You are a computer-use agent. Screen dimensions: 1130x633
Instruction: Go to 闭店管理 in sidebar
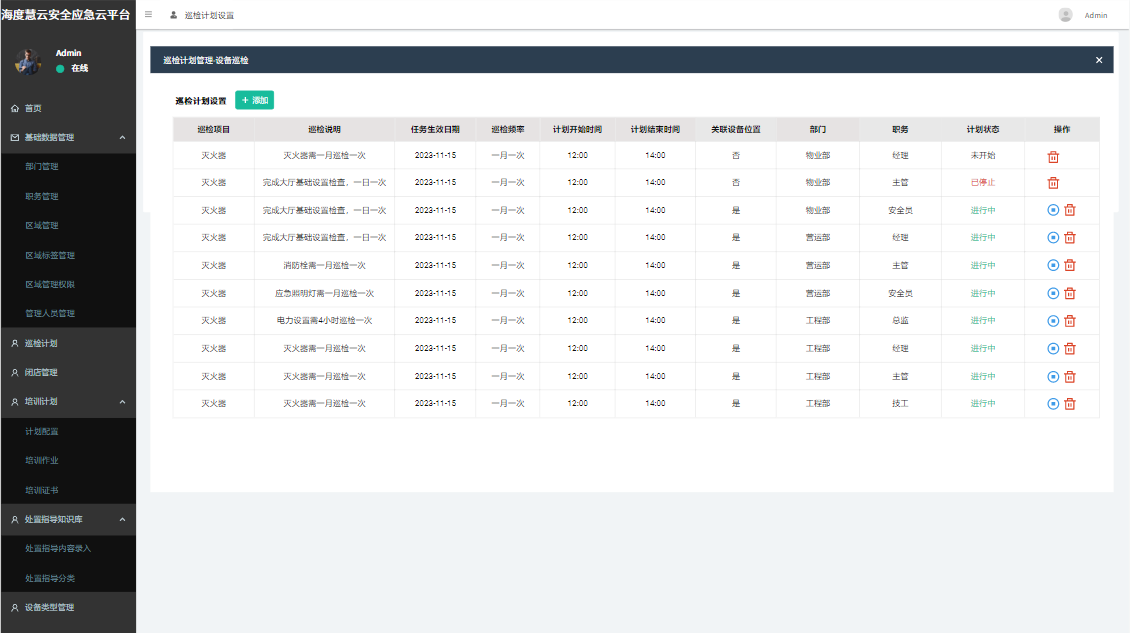tap(41, 372)
